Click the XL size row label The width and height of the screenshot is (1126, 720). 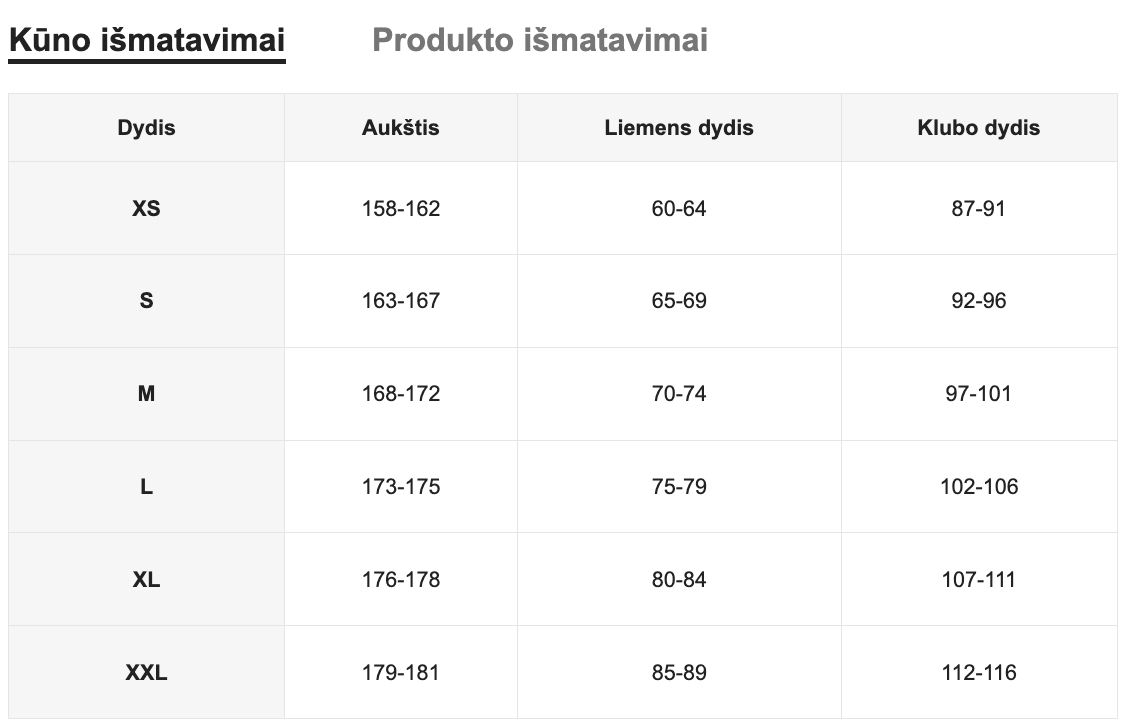(x=146, y=580)
